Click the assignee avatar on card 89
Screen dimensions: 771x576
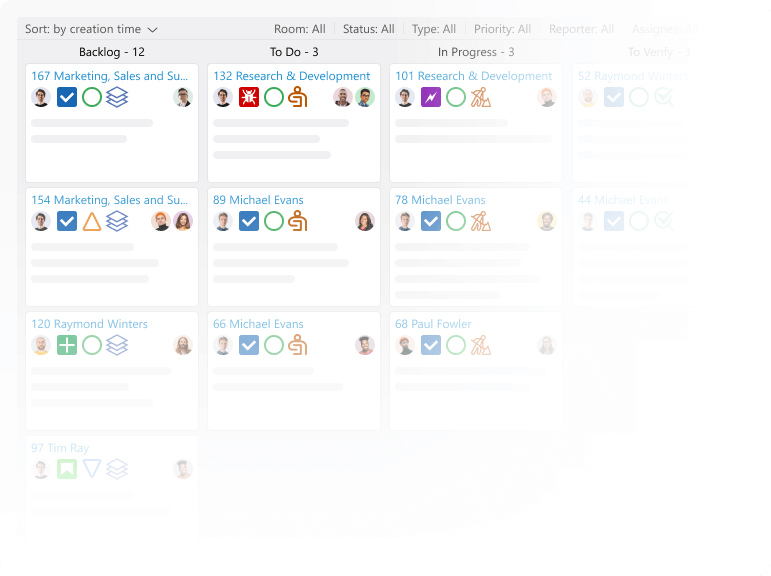[365, 221]
